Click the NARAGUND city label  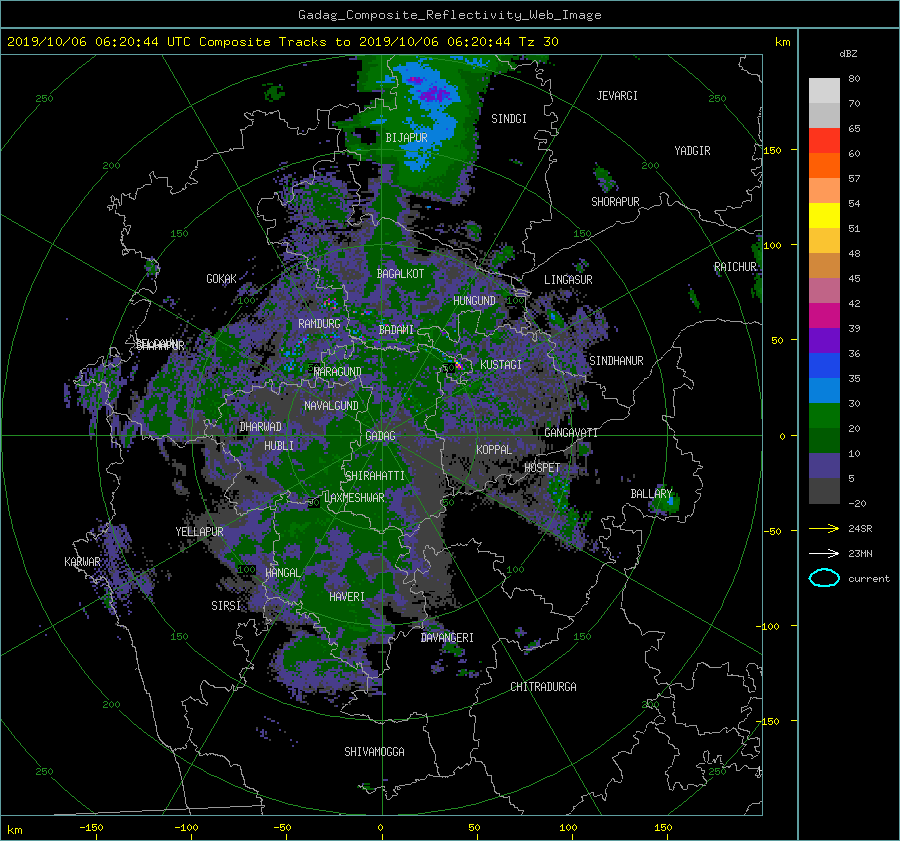[338, 372]
